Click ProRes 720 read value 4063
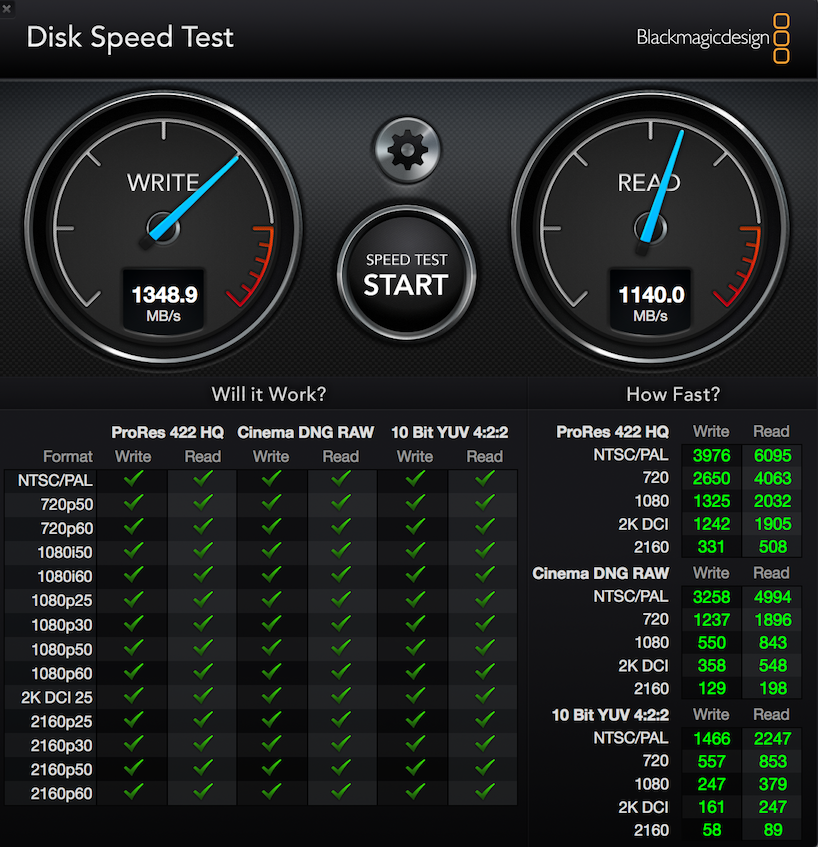 [x=773, y=478]
